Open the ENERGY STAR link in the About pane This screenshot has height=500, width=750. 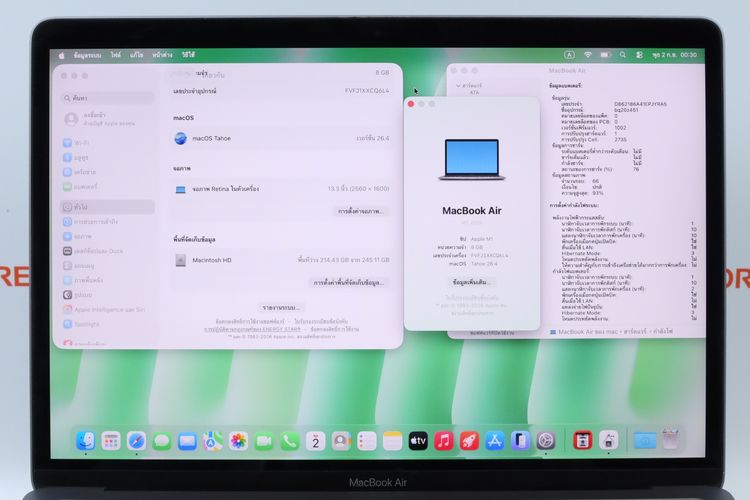tap(253, 329)
